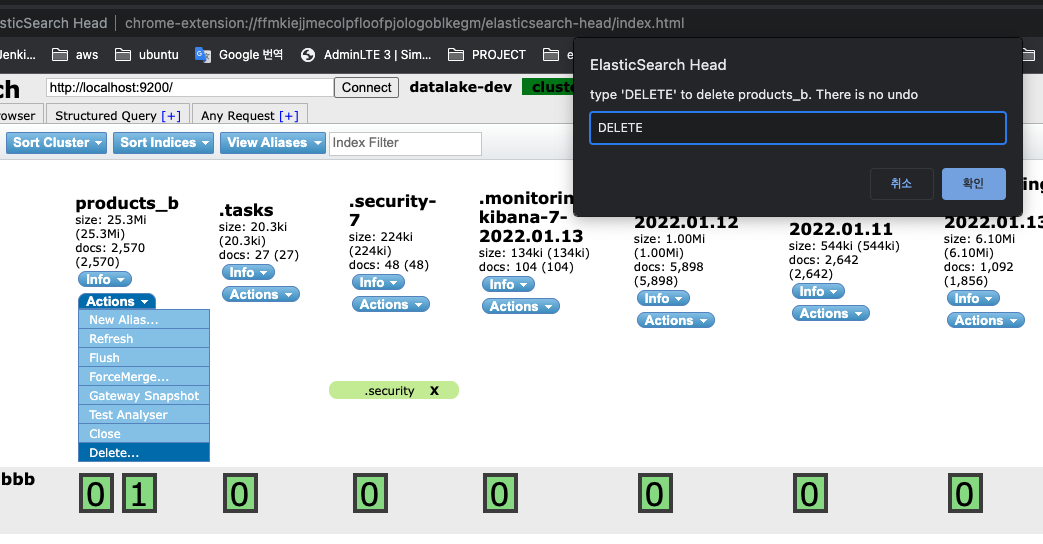Click the Connect button
Image resolution: width=1043 pixels, height=544 pixels.
click(x=367, y=87)
